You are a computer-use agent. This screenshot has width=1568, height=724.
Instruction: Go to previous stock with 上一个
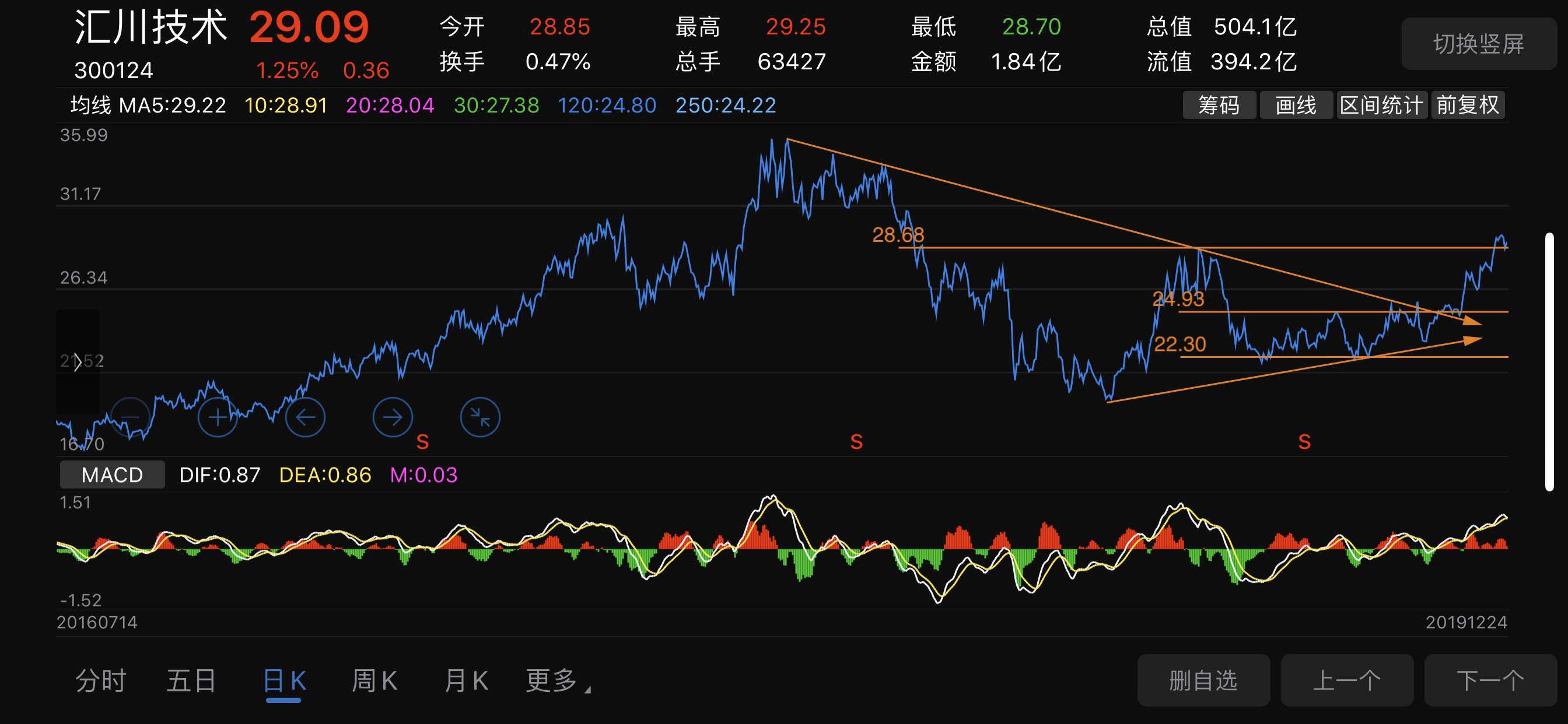pos(1347,680)
